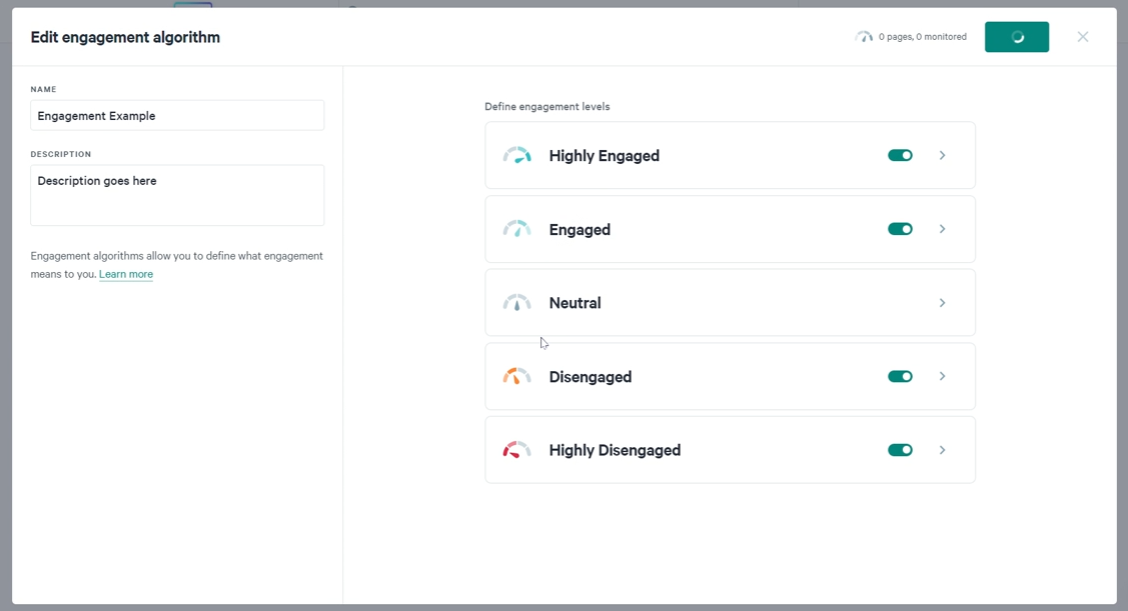
Task: Turn off the Engaged level toggle
Action: [x=900, y=229]
